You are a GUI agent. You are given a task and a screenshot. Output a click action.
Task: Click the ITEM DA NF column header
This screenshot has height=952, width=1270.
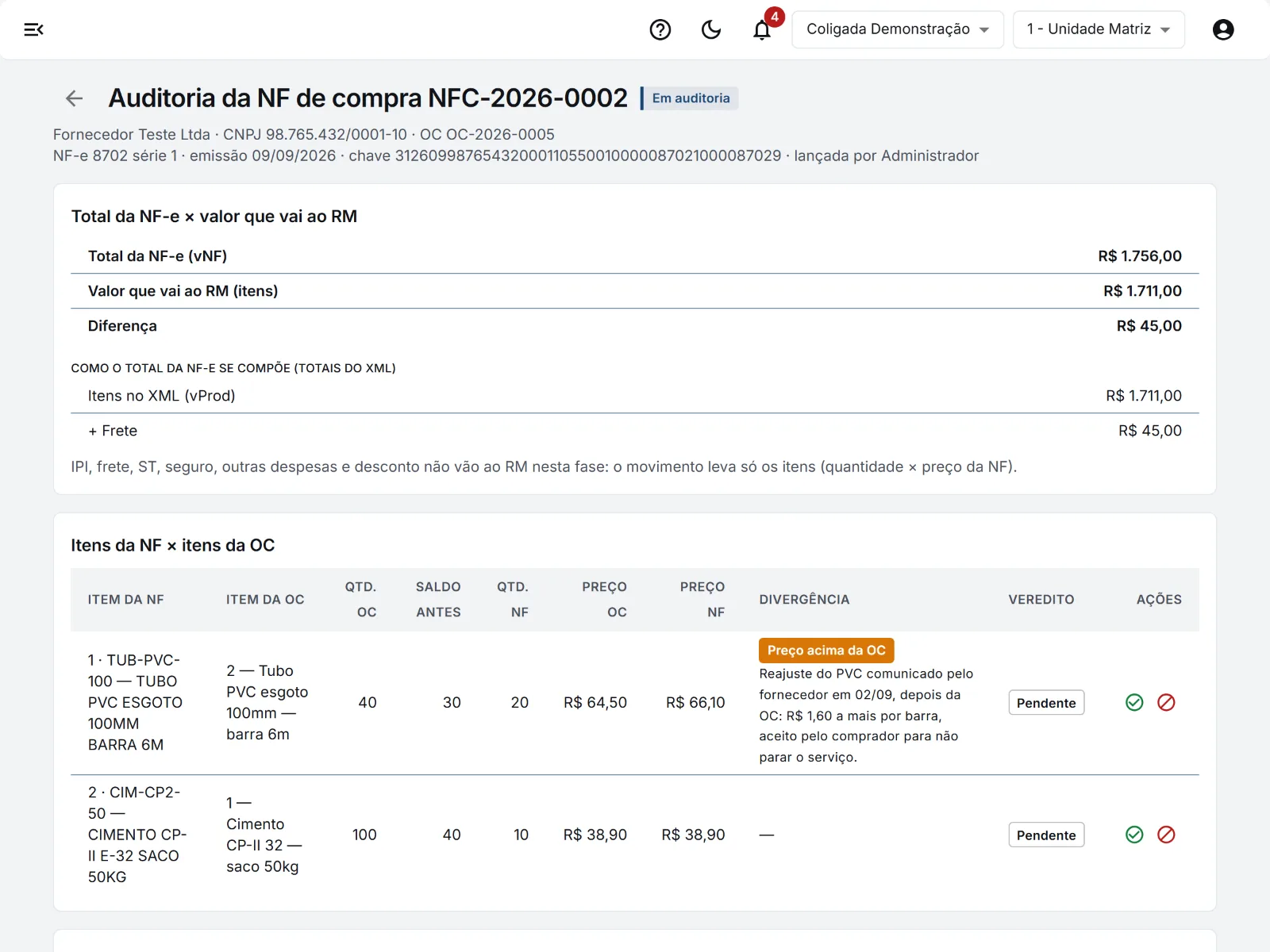click(x=125, y=600)
